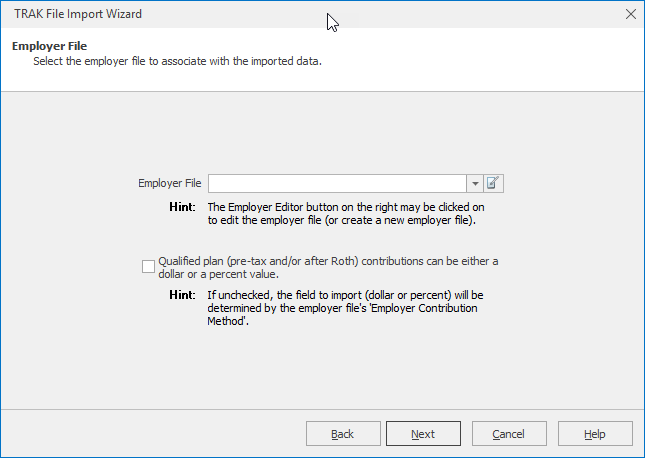Screen dimensions: 645x458
Task: Click the 'Qualified plan (pre-tax and/or after Roth)' label text
Action: tap(328, 261)
